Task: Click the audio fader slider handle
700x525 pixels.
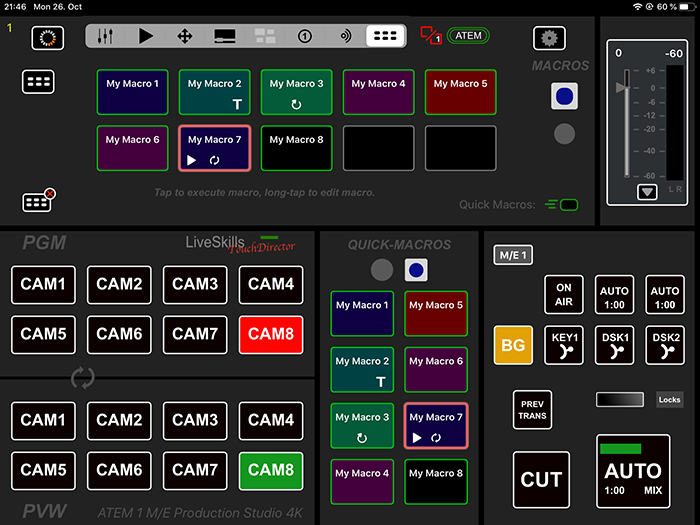Action: pyautogui.click(x=621, y=87)
